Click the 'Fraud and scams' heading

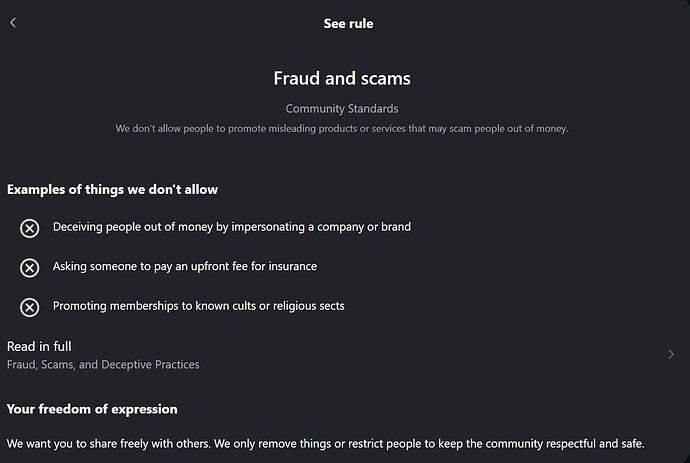pyautogui.click(x=342, y=78)
